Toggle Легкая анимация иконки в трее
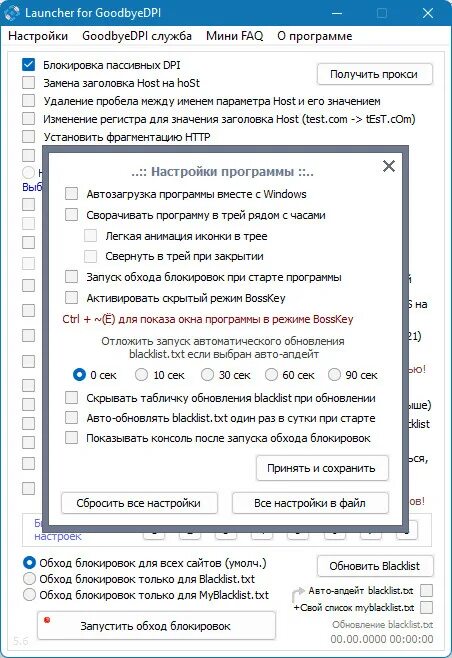 pyautogui.click(x=90, y=235)
